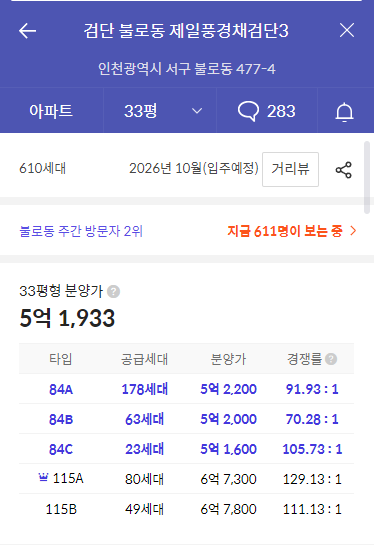Screen dimensions: 374x545
Task: Click 2026년 10월(입주예정) move-in date
Action: [194, 169]
